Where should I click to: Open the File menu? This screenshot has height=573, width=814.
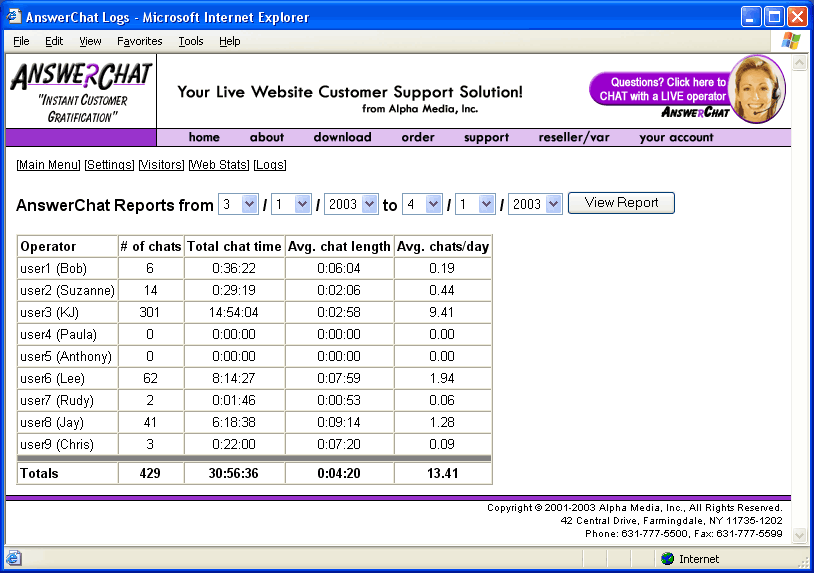21,41
